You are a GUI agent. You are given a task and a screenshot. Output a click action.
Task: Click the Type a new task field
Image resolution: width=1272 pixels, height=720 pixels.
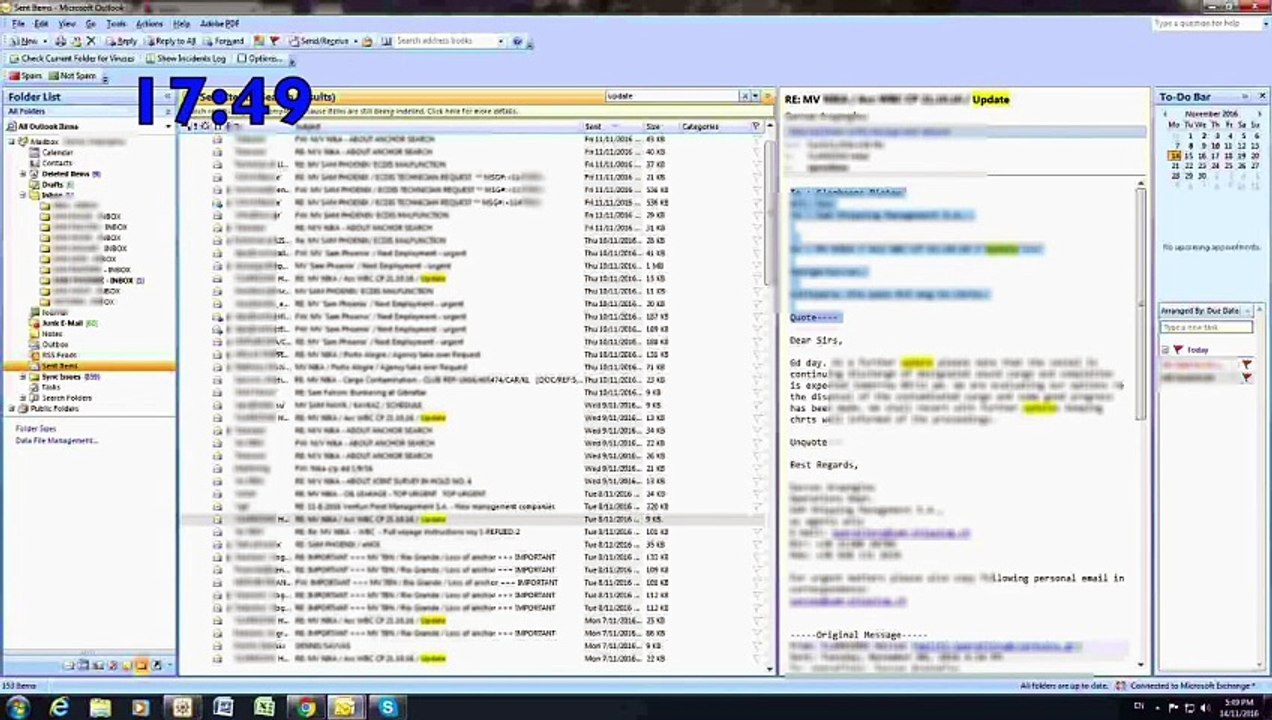(1206, 327)
